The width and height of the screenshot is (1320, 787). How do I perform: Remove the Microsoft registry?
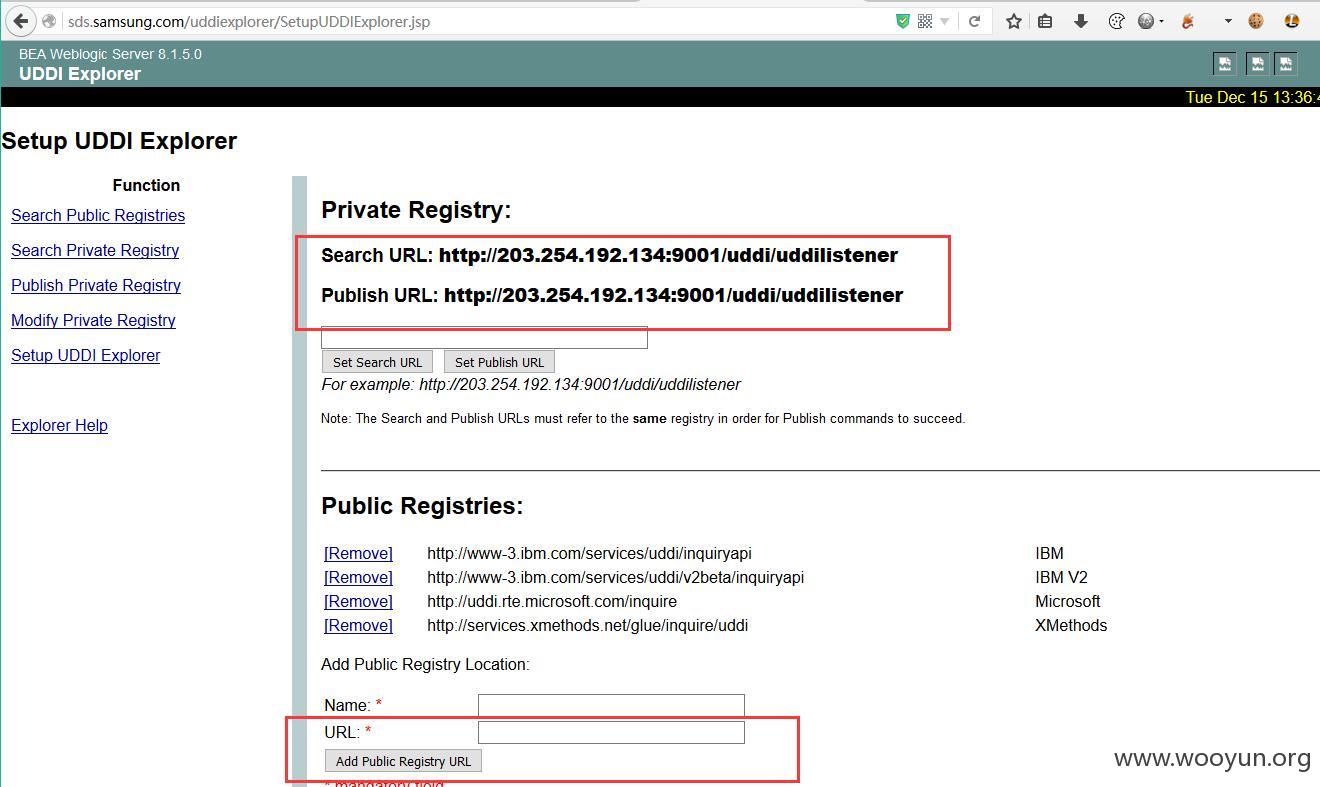point(358,601)
